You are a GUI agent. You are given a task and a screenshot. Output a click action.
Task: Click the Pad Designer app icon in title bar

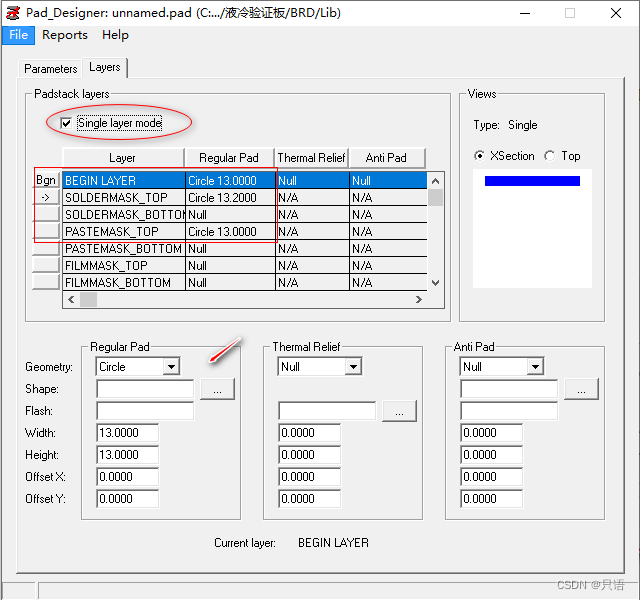(x=13, y=12)
